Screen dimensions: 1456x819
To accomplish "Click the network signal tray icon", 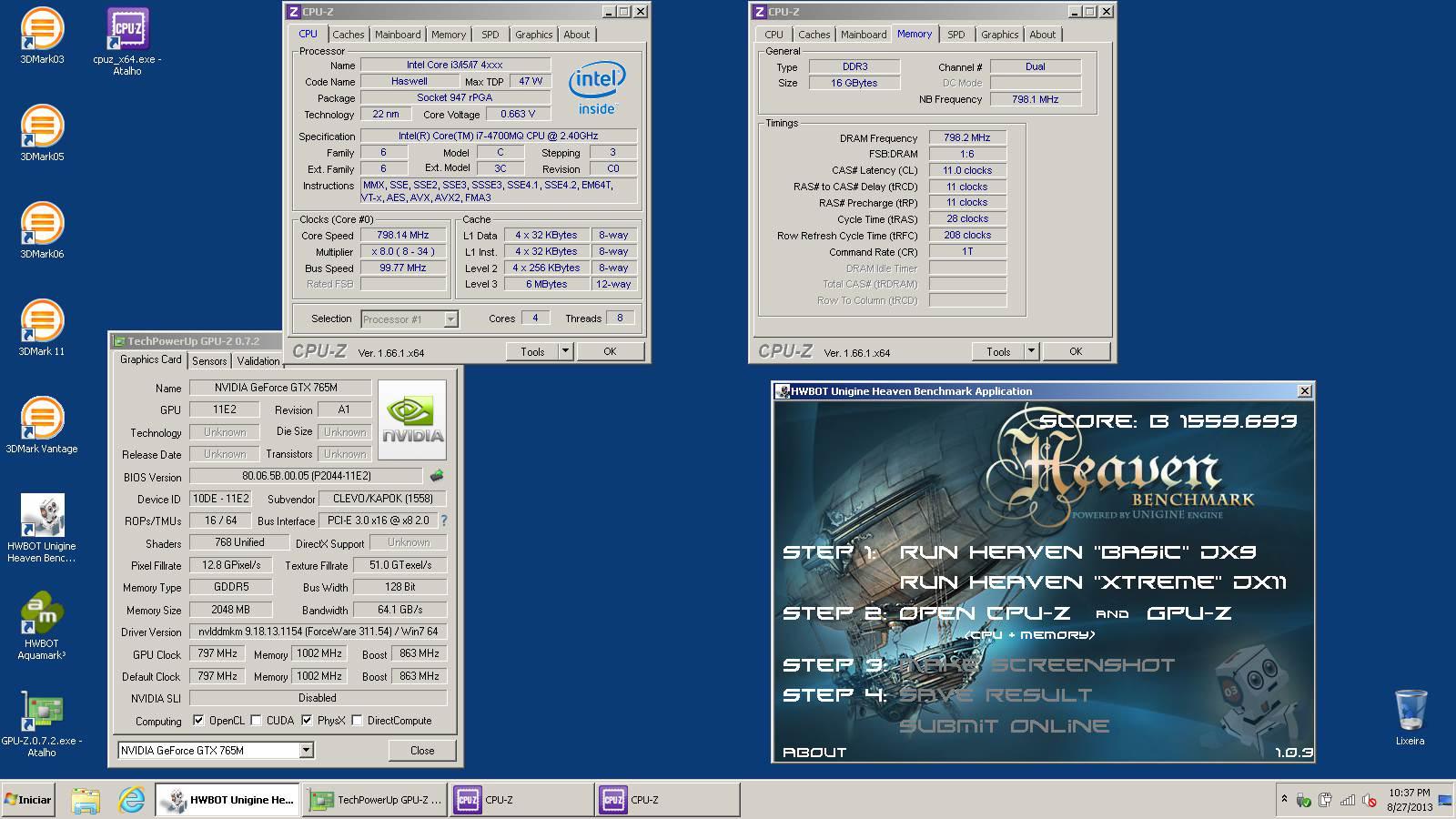I will tap(1347, 800).
